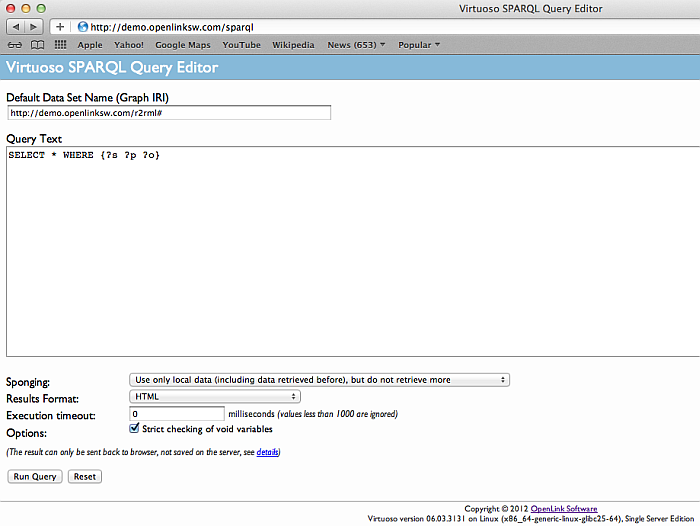Click the Execution timeout input field
The height and width of the screenshot is (526, 700).
[x=177, y=414]
